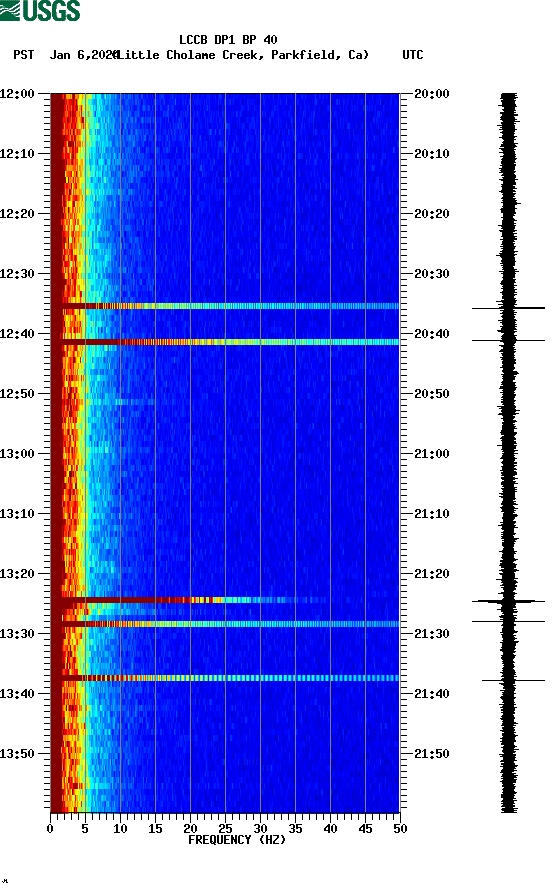
Task: Click the '21:30' UTC time label
Action: 432,634
